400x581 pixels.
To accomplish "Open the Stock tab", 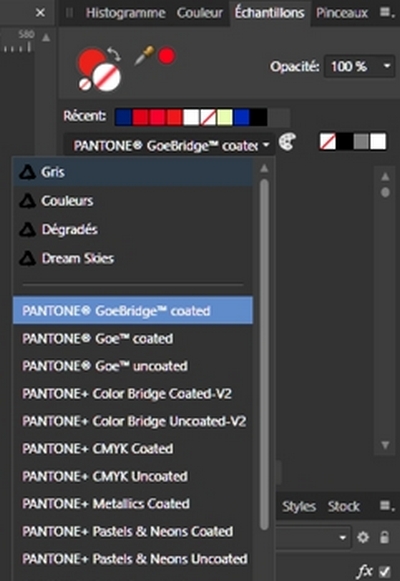I will click(344, 507).
